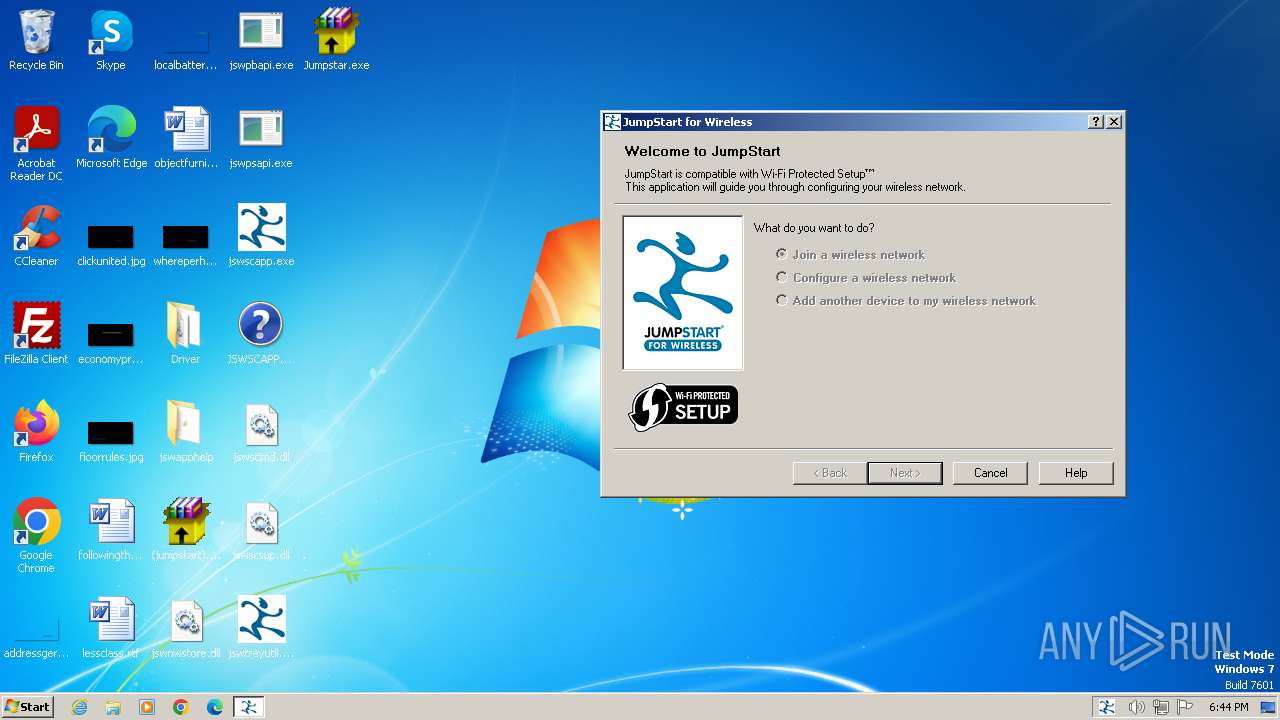Screen dimensions: 1280x720
Task: Select the jswscsup.dll file icon
Action: coord(261,530)
